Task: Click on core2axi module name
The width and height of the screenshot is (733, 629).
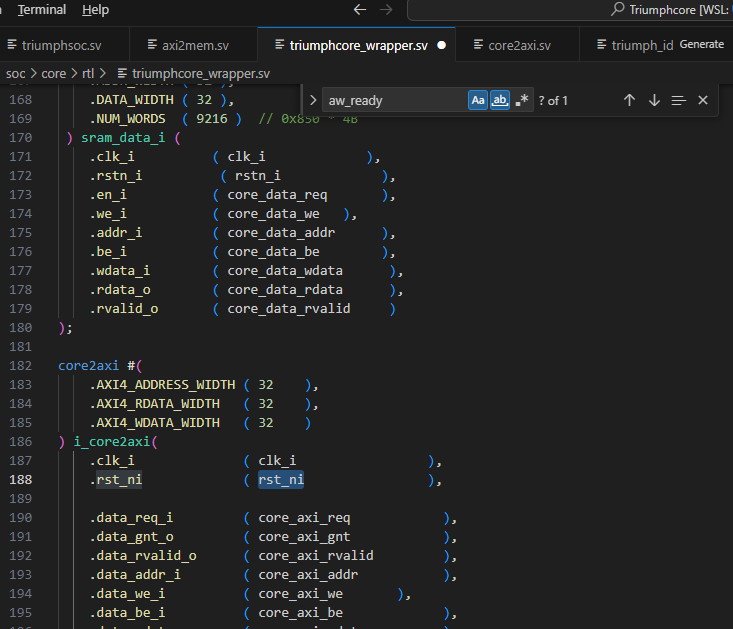Action: click(x=88, y=365)
